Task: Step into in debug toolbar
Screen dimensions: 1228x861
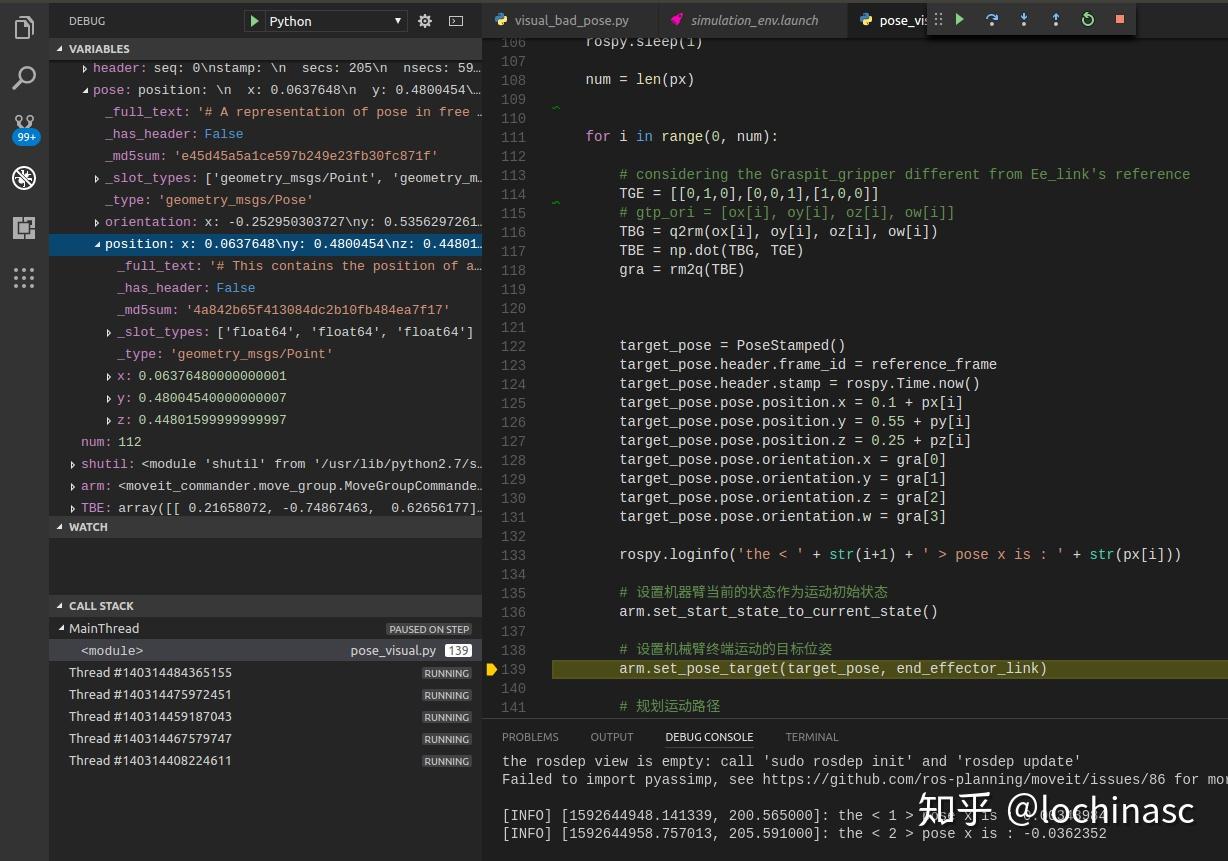Action: tap(1024, 19)
